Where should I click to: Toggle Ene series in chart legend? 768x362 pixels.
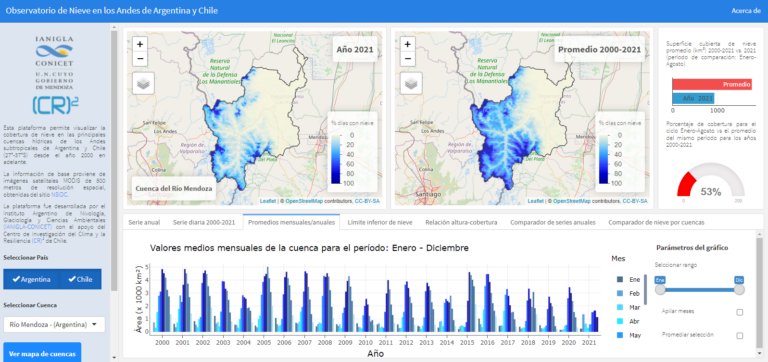(628, 279)
